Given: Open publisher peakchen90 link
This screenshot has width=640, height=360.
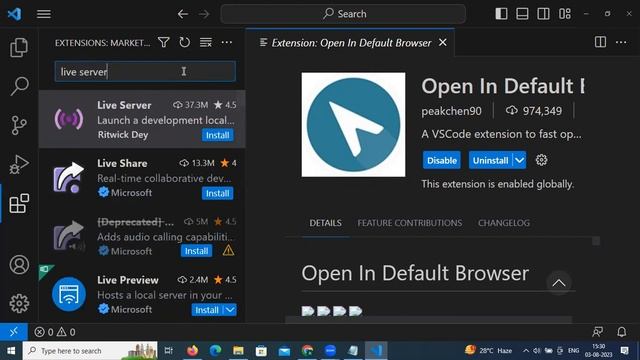Looking at the screenshot, I should [x=451, y=111].
